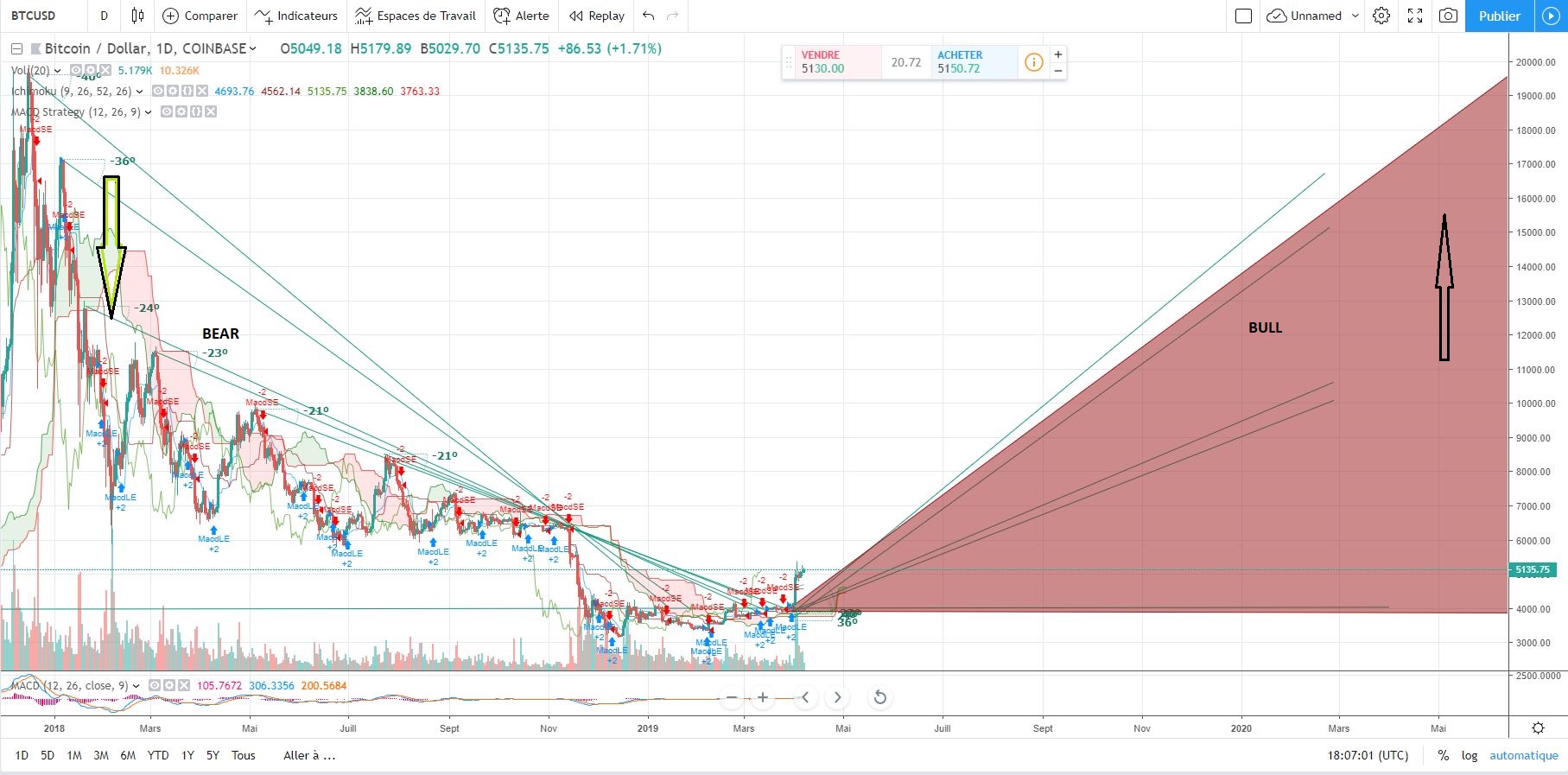Screen dimensions: 1568x775
Task: View MACD Strategy source code icon
Action: point(196,111)
